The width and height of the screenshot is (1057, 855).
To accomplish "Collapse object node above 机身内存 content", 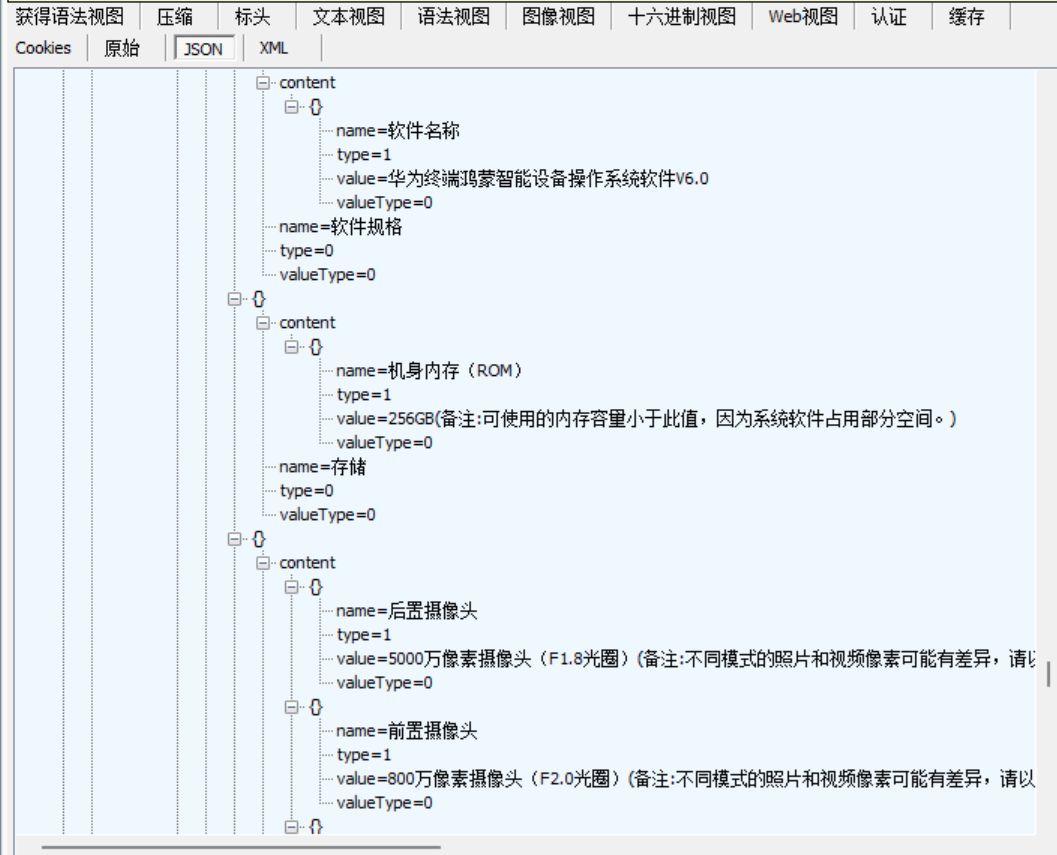I will (x=235, y=299).
